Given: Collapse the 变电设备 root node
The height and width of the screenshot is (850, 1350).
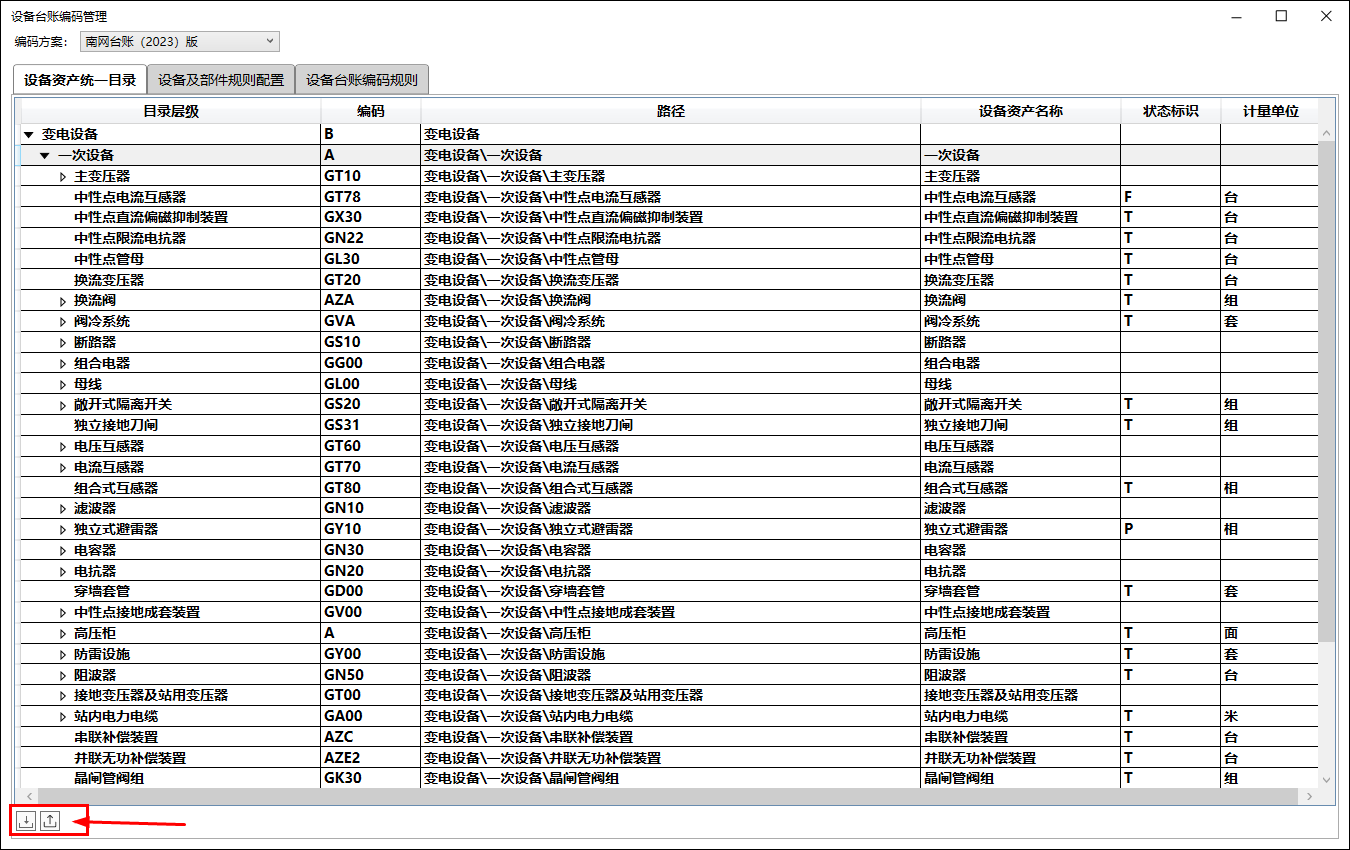Looking at the screenshot, I should point(29,134).
